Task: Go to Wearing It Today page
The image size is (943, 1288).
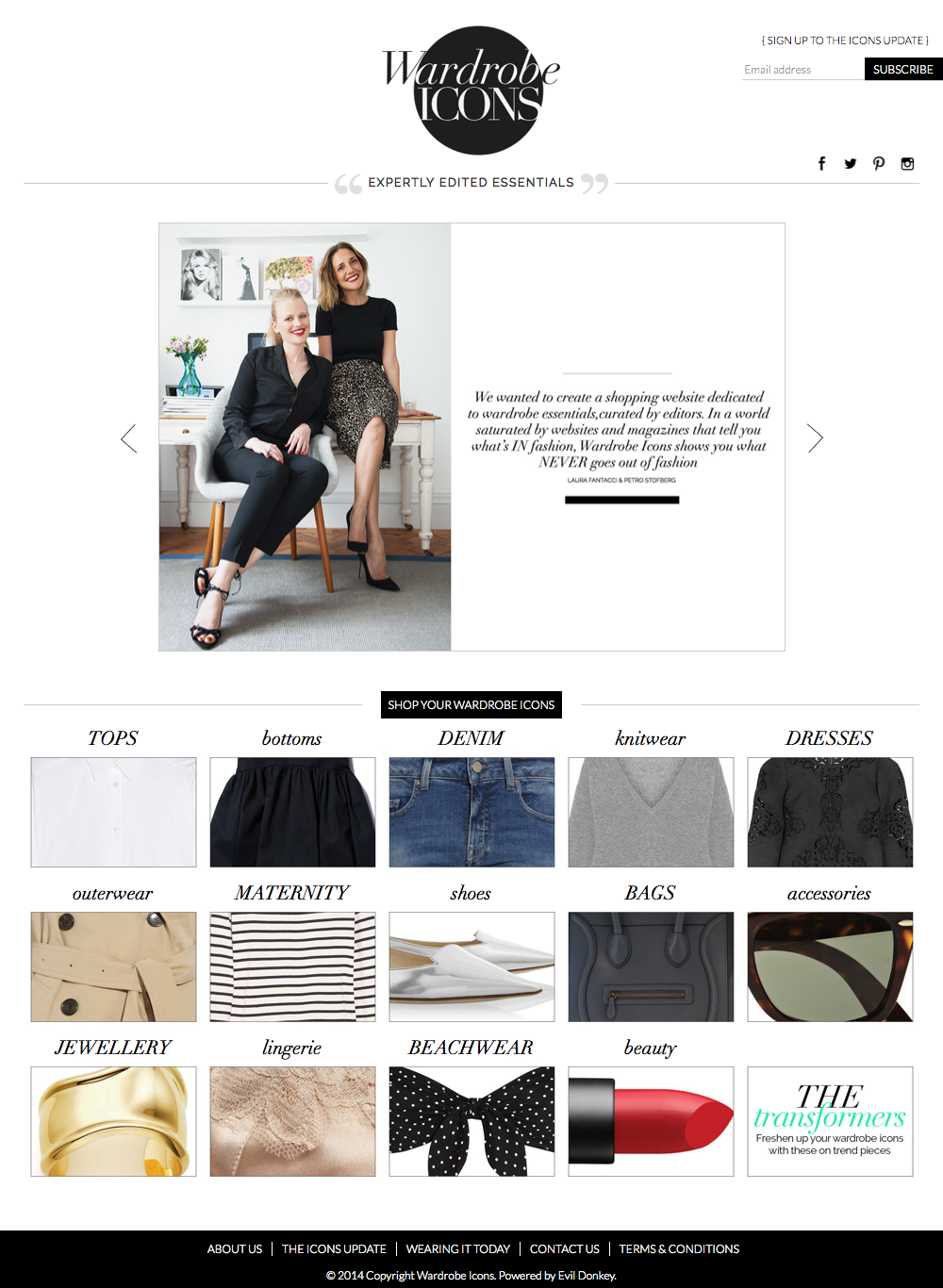Action: click(458, 1248)
